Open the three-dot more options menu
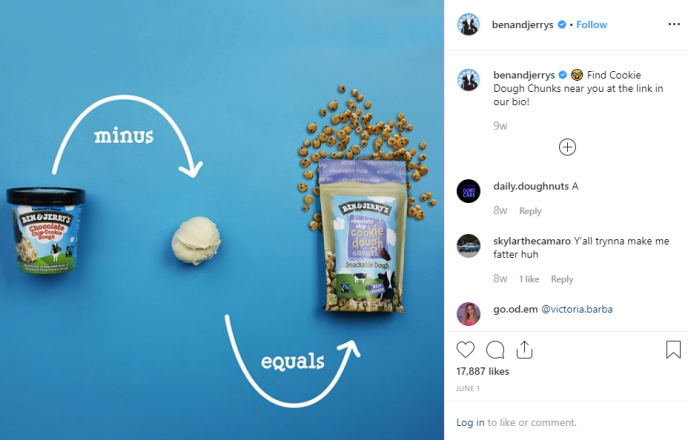Image resolution: width=688 pixels, height=440 pixels. pyautogui.click(x=674, y=24)
